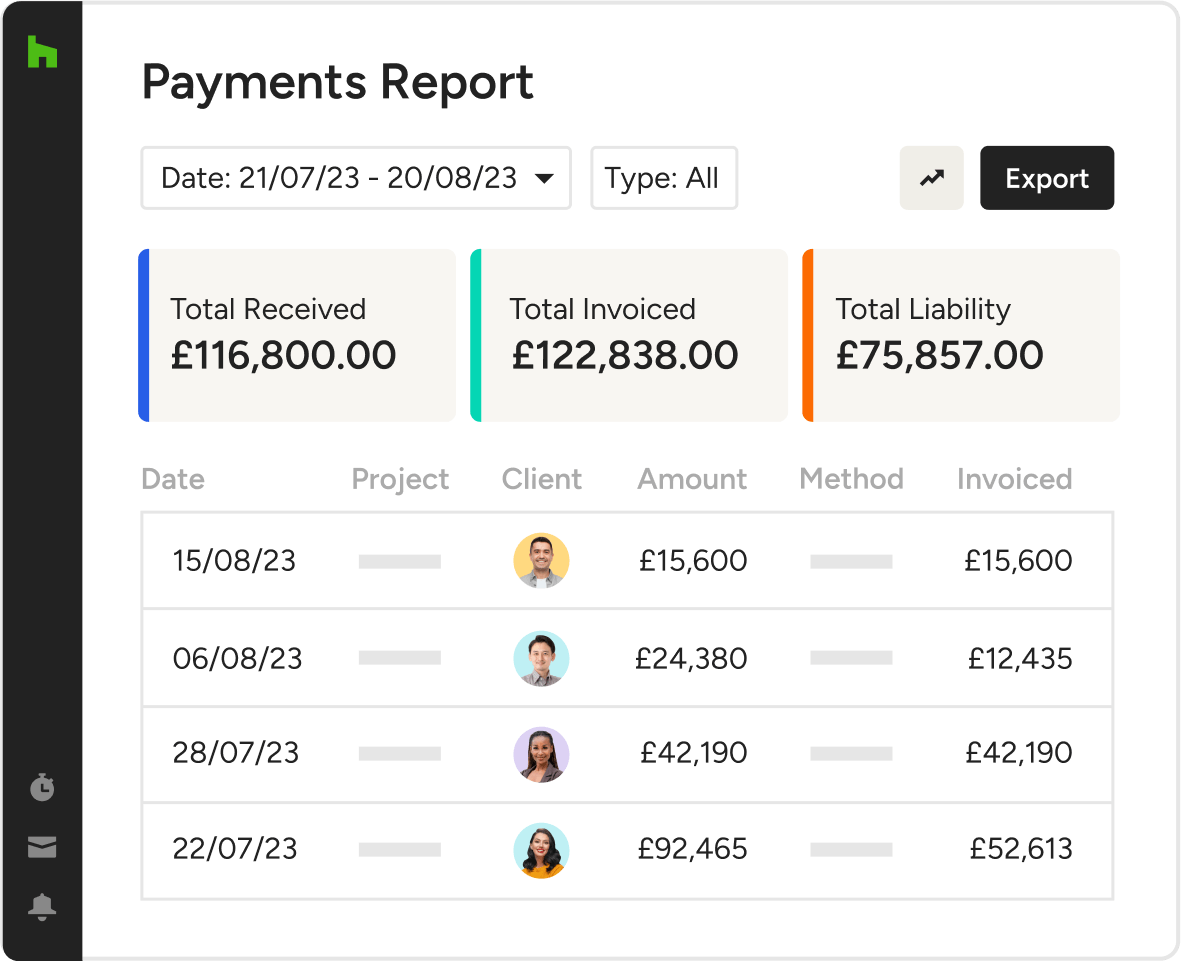The width and height of the screenshot is (1183, 961).
Task: Sort by the Date column header
Action: click(x=173, y=479)
